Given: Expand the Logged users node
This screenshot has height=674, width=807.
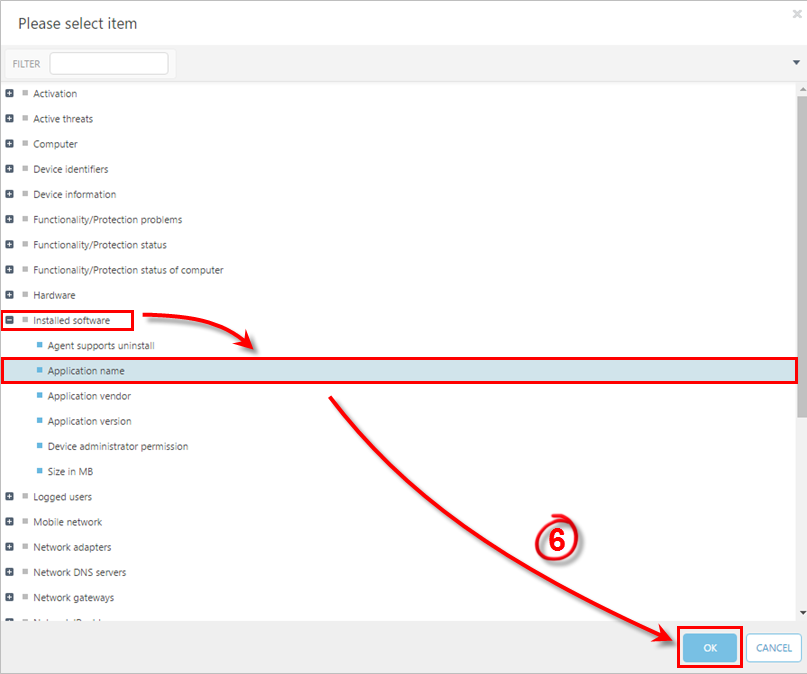Looking at the screenshot, I should (x=10, y=497).
